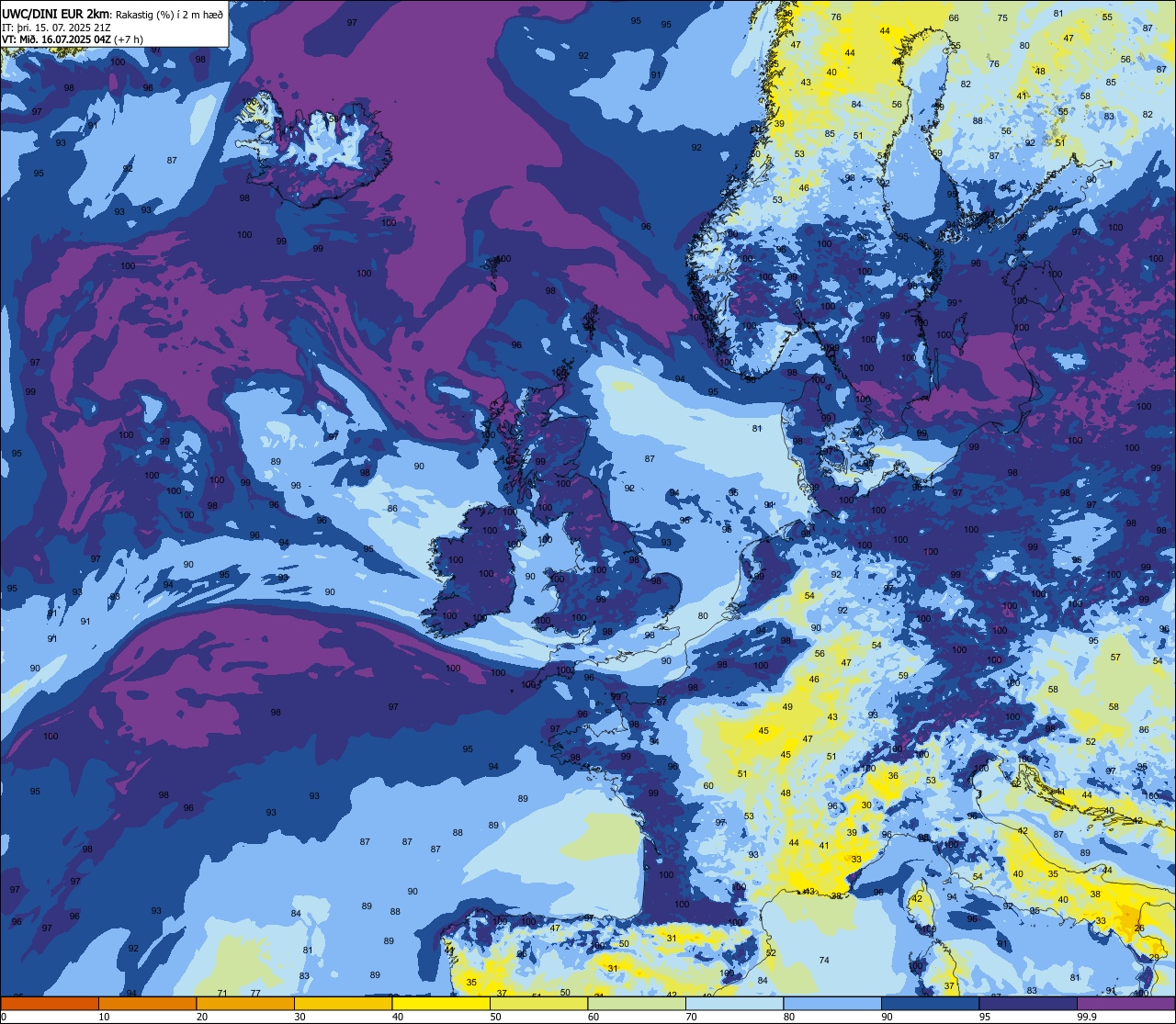Click the 50–60% pale yellow legend swatch
The width and height of the screenshot is (1176, 1024).
[538, 1003]
